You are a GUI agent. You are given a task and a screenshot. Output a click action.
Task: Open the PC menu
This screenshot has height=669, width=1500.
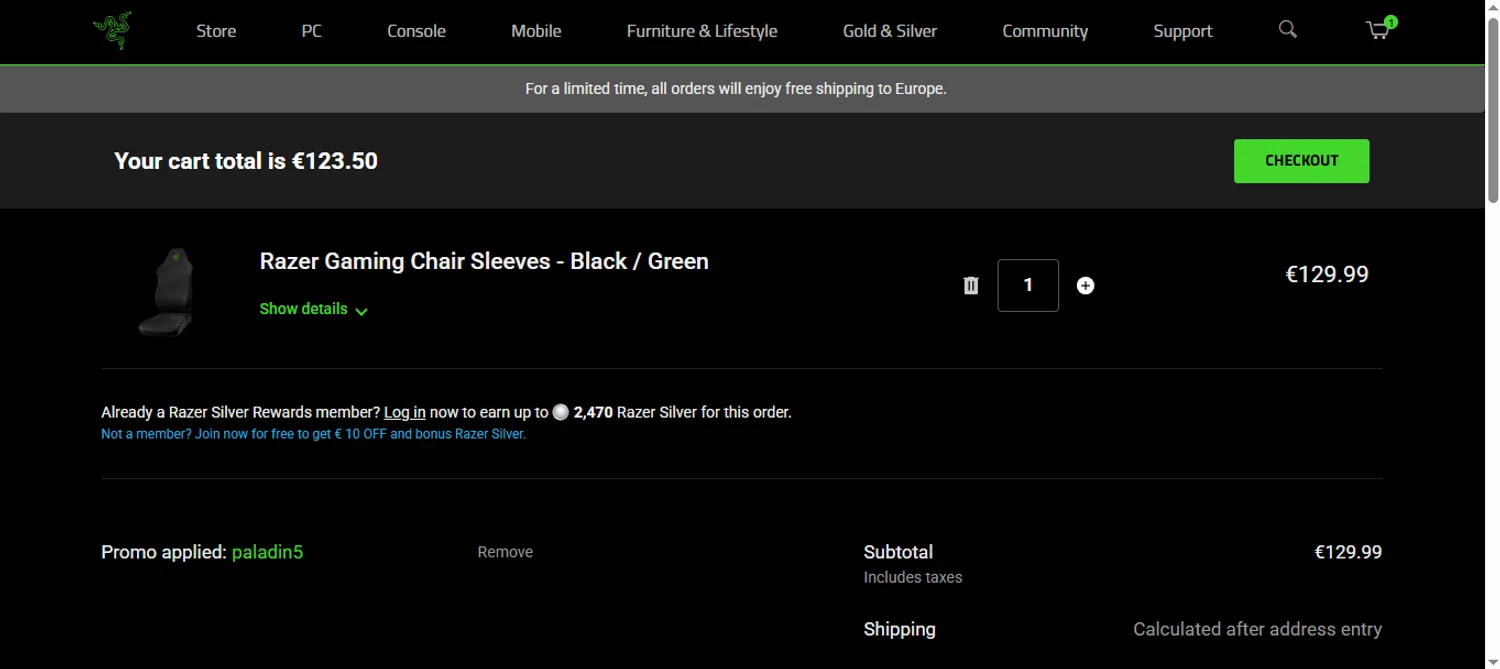click(x=312, y=31)
